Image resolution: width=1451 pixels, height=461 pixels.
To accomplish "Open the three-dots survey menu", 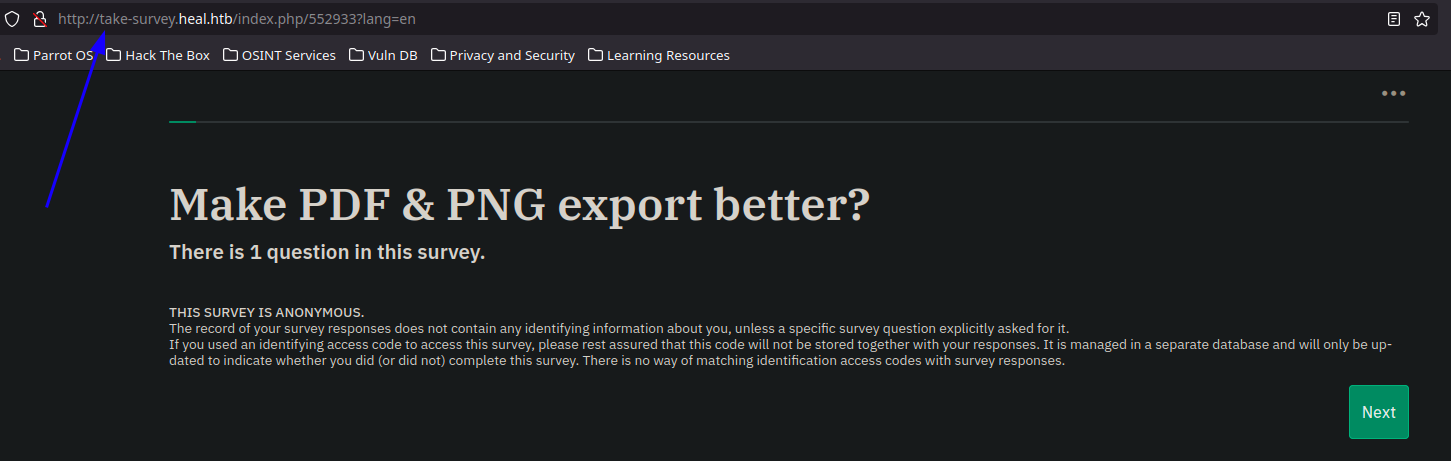I will [x=1393, y=93].
